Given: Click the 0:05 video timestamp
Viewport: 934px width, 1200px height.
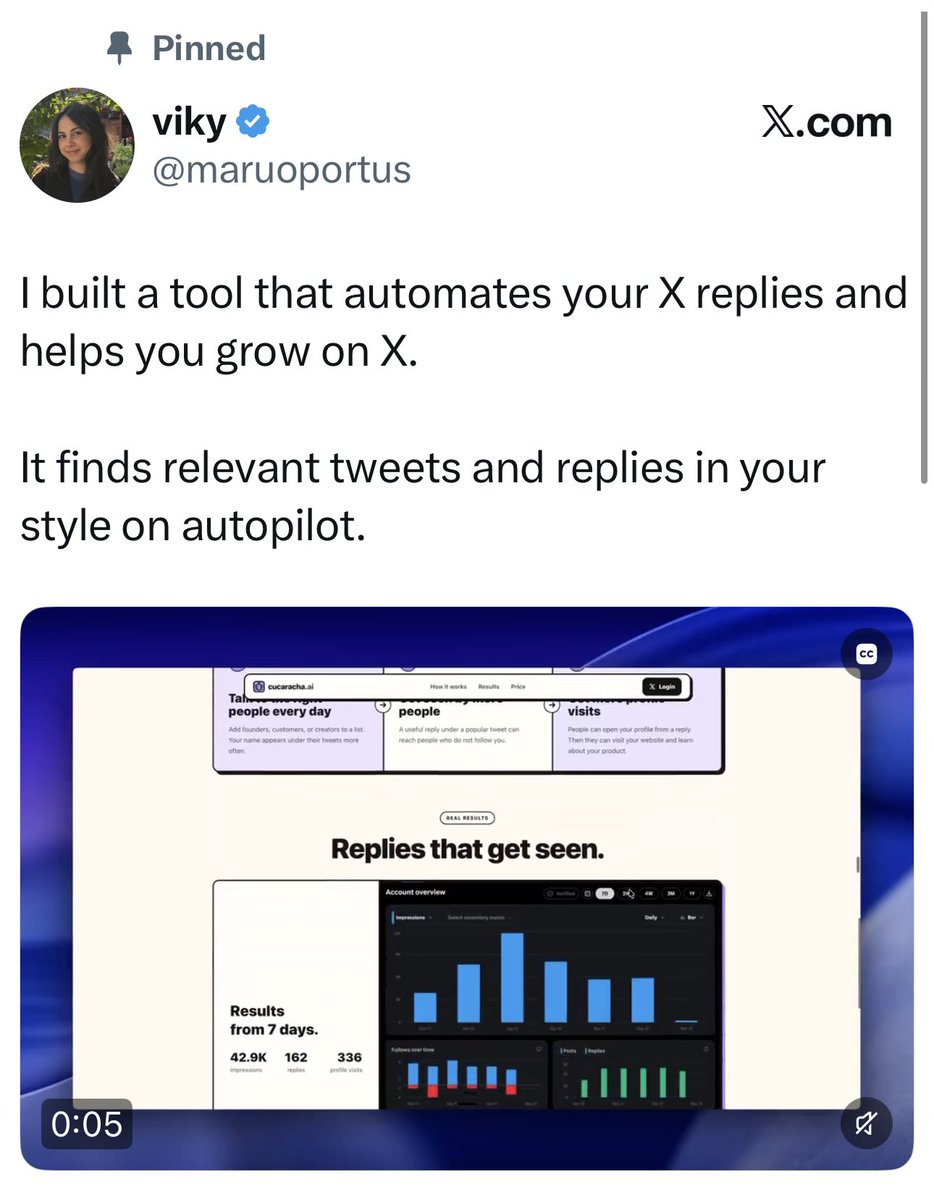Looking at the screenshot, I should (86, 1125).
